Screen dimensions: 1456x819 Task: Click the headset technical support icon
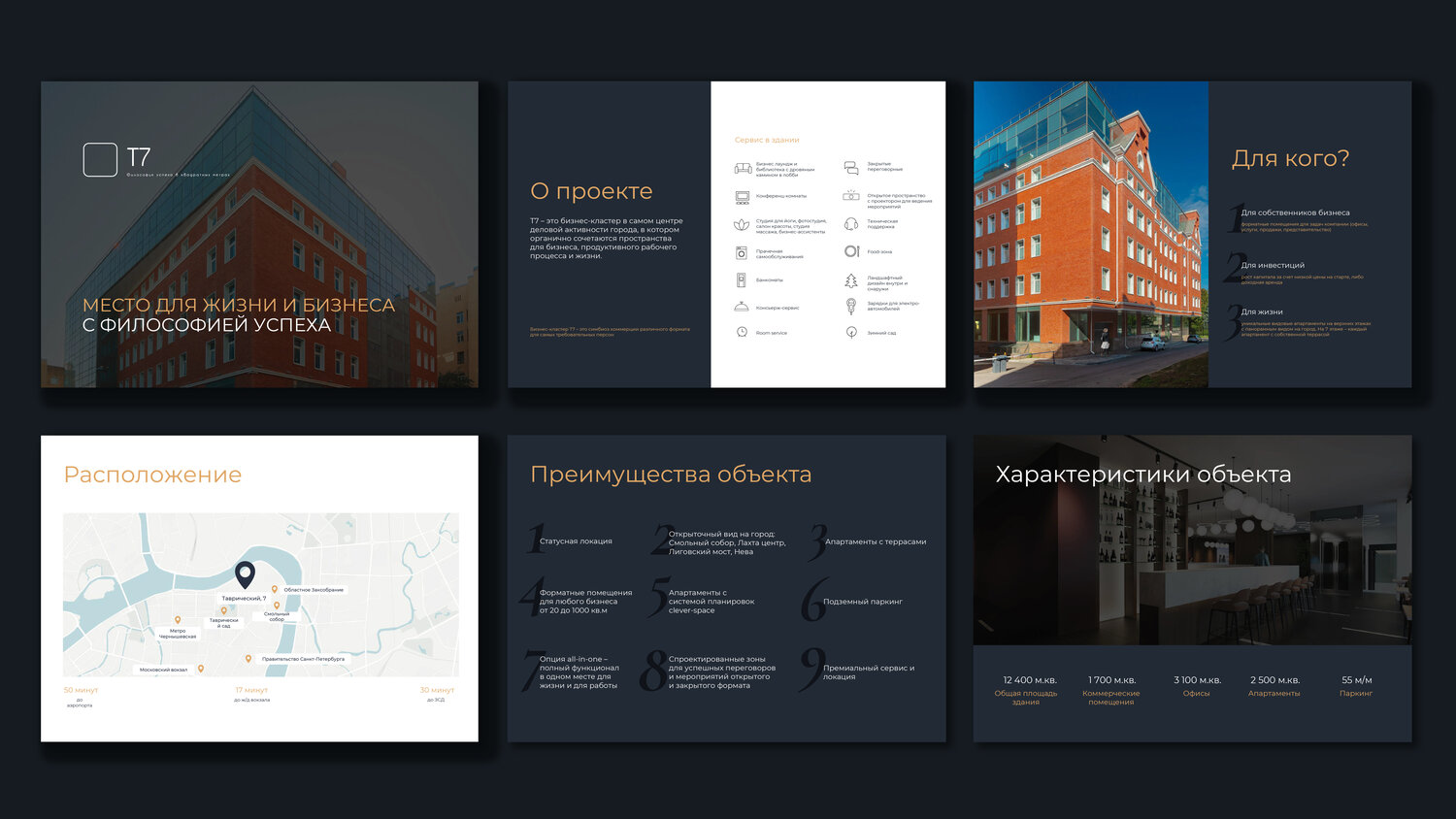[851, 224]
